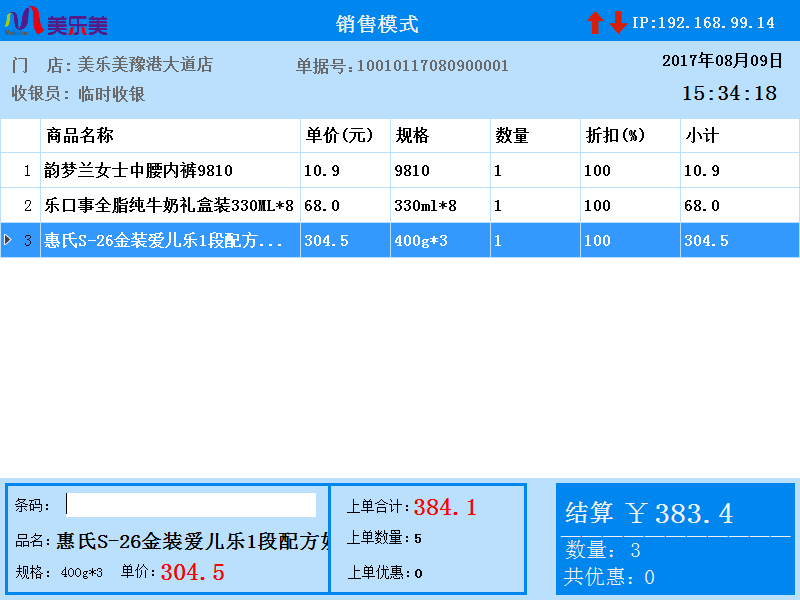Click the receipt number 10010117080900001
This screenshot has width=800, height=600.
click(433, 66)
